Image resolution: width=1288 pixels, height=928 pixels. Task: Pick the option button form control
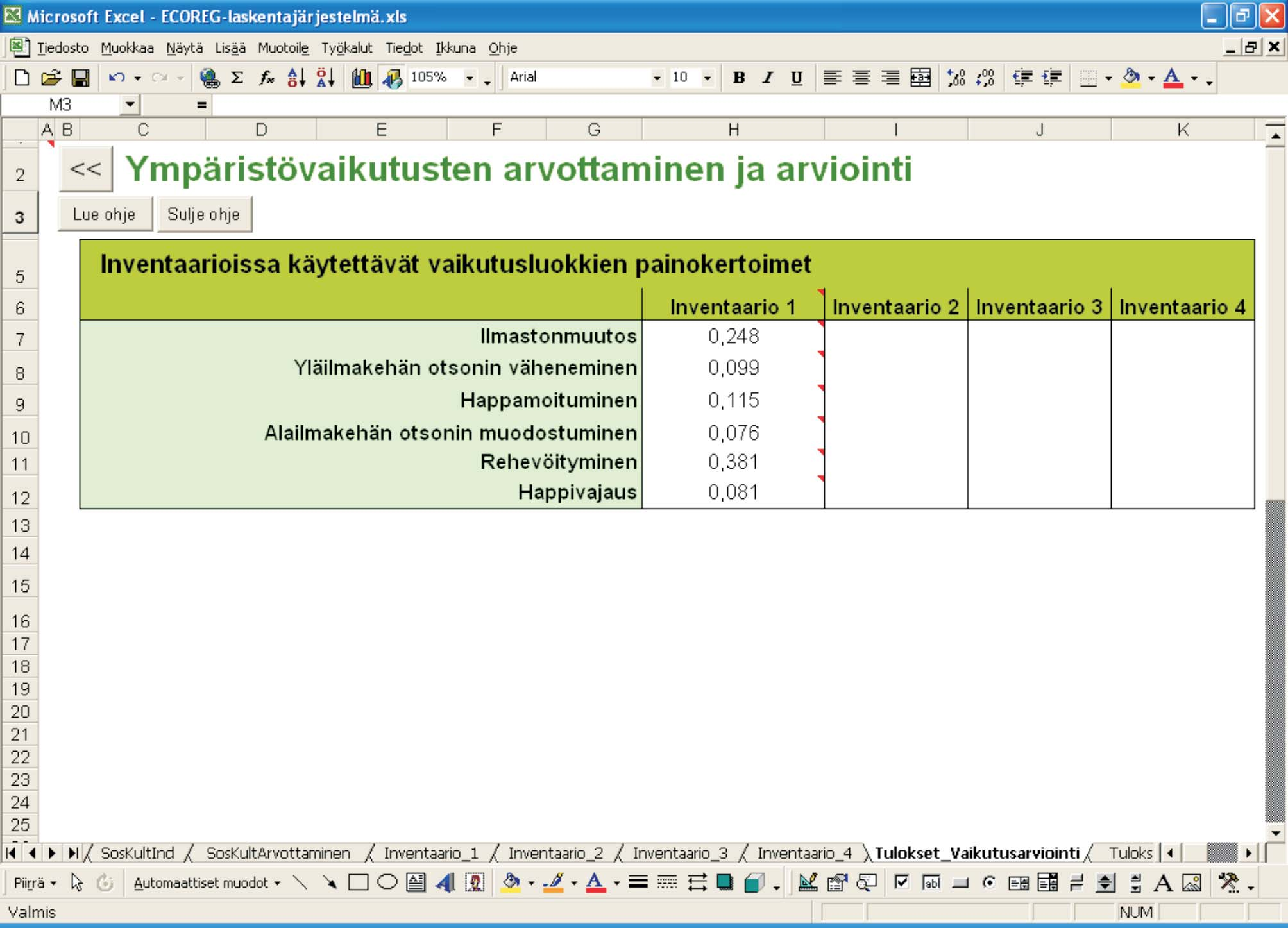989,882
